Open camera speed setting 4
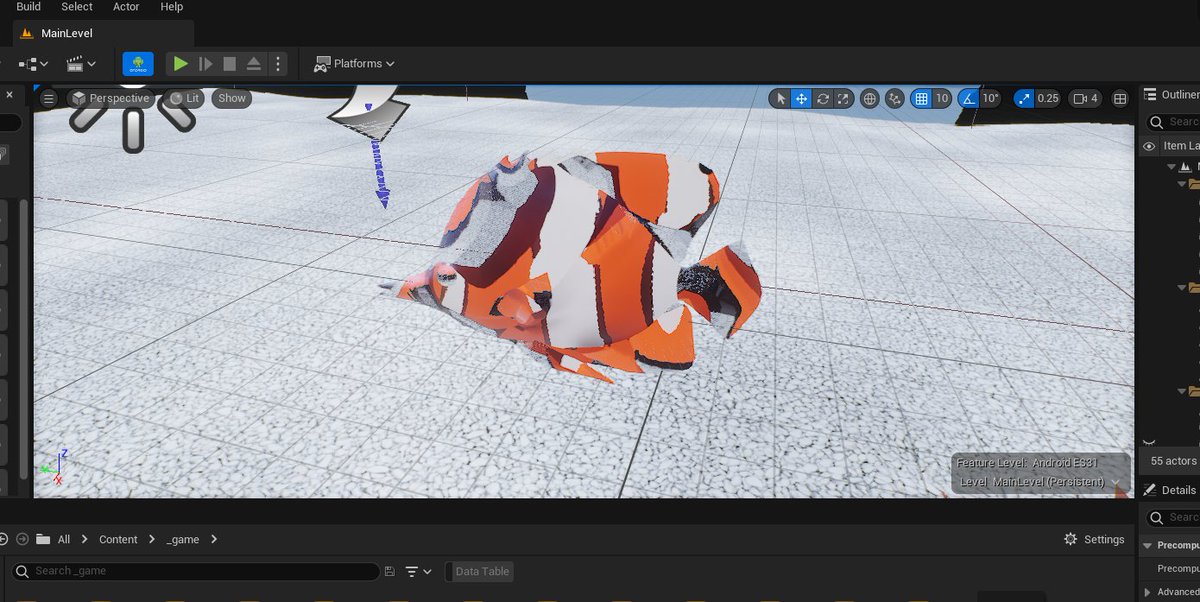Viewport: 1200px width, 602px height. (1085, 98)
